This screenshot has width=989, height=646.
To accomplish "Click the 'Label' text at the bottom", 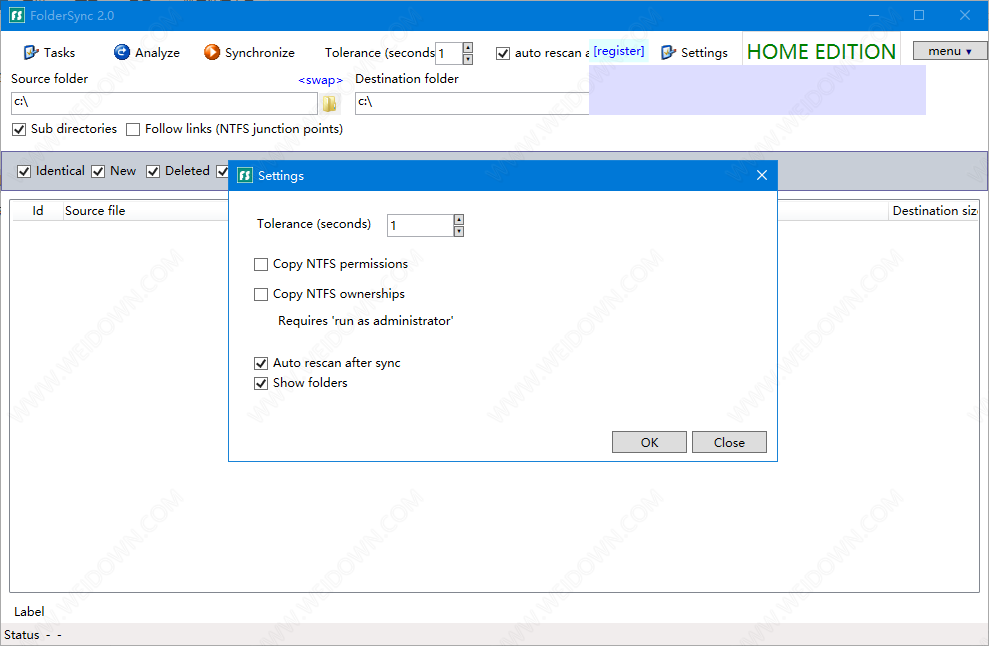I will (x=29, y=611).
